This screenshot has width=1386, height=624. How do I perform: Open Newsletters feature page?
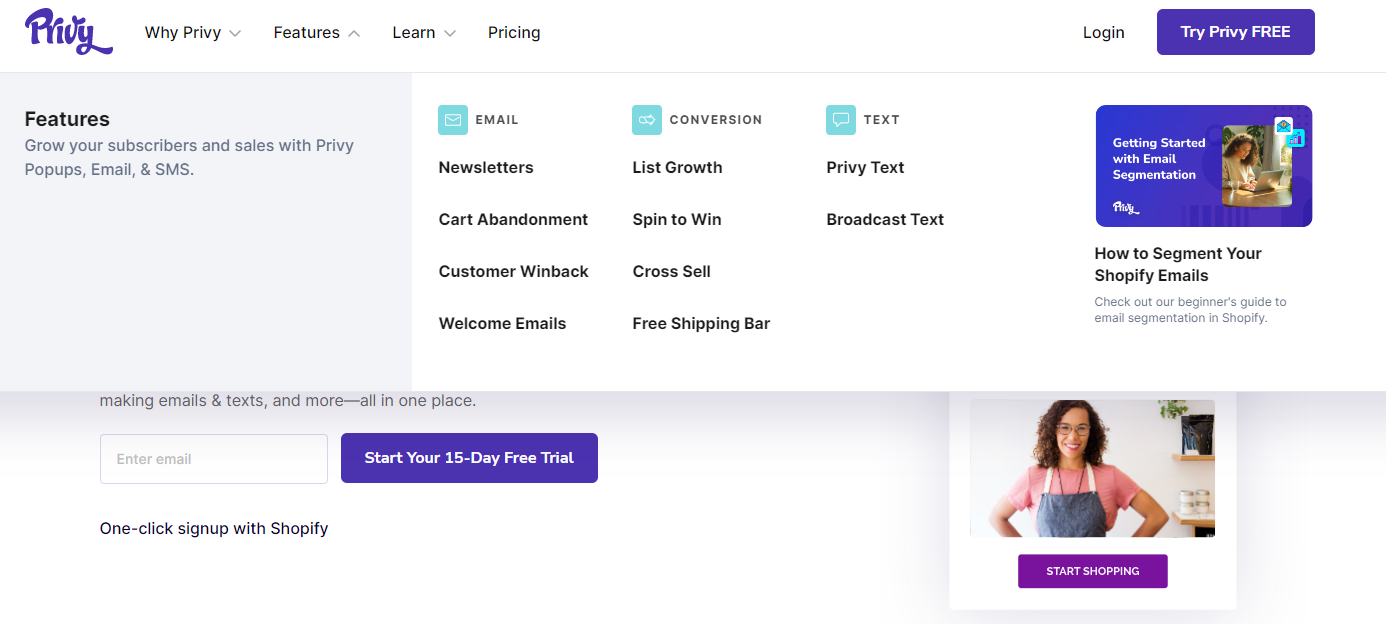coord(486,167)
